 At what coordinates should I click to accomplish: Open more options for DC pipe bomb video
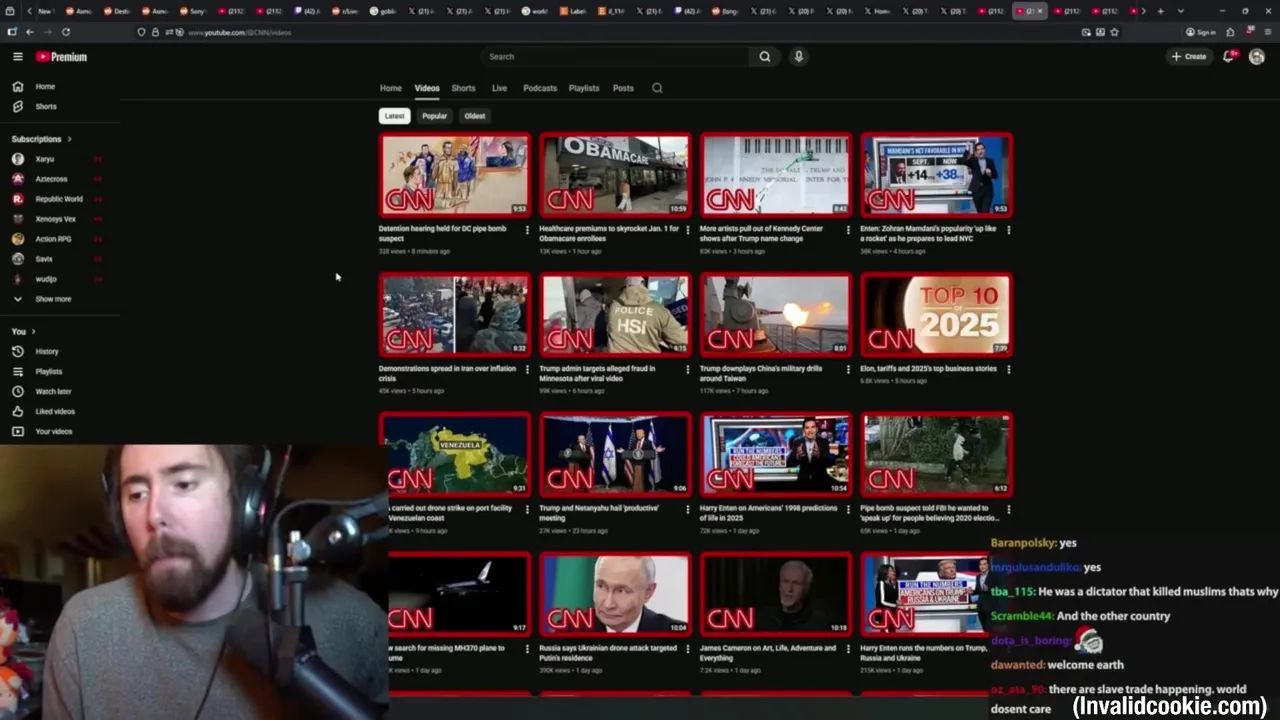coord(526,230)
